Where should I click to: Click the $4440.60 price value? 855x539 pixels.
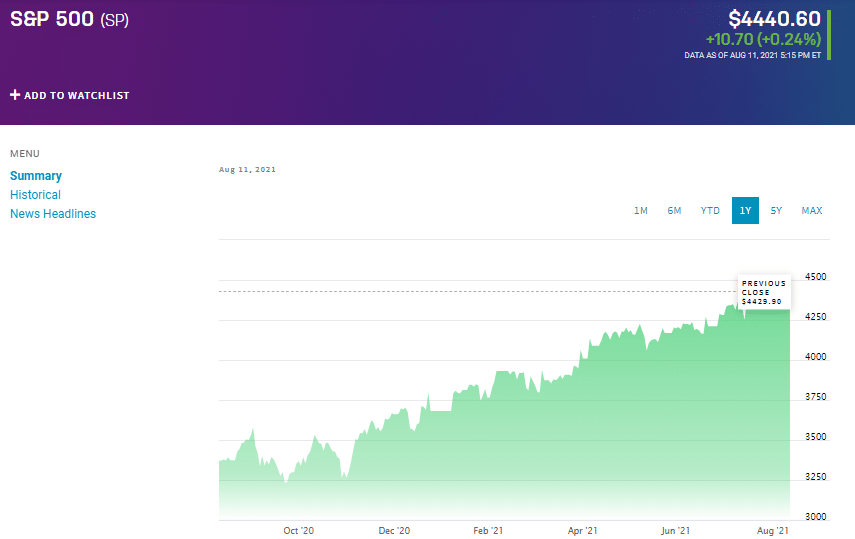774,19
